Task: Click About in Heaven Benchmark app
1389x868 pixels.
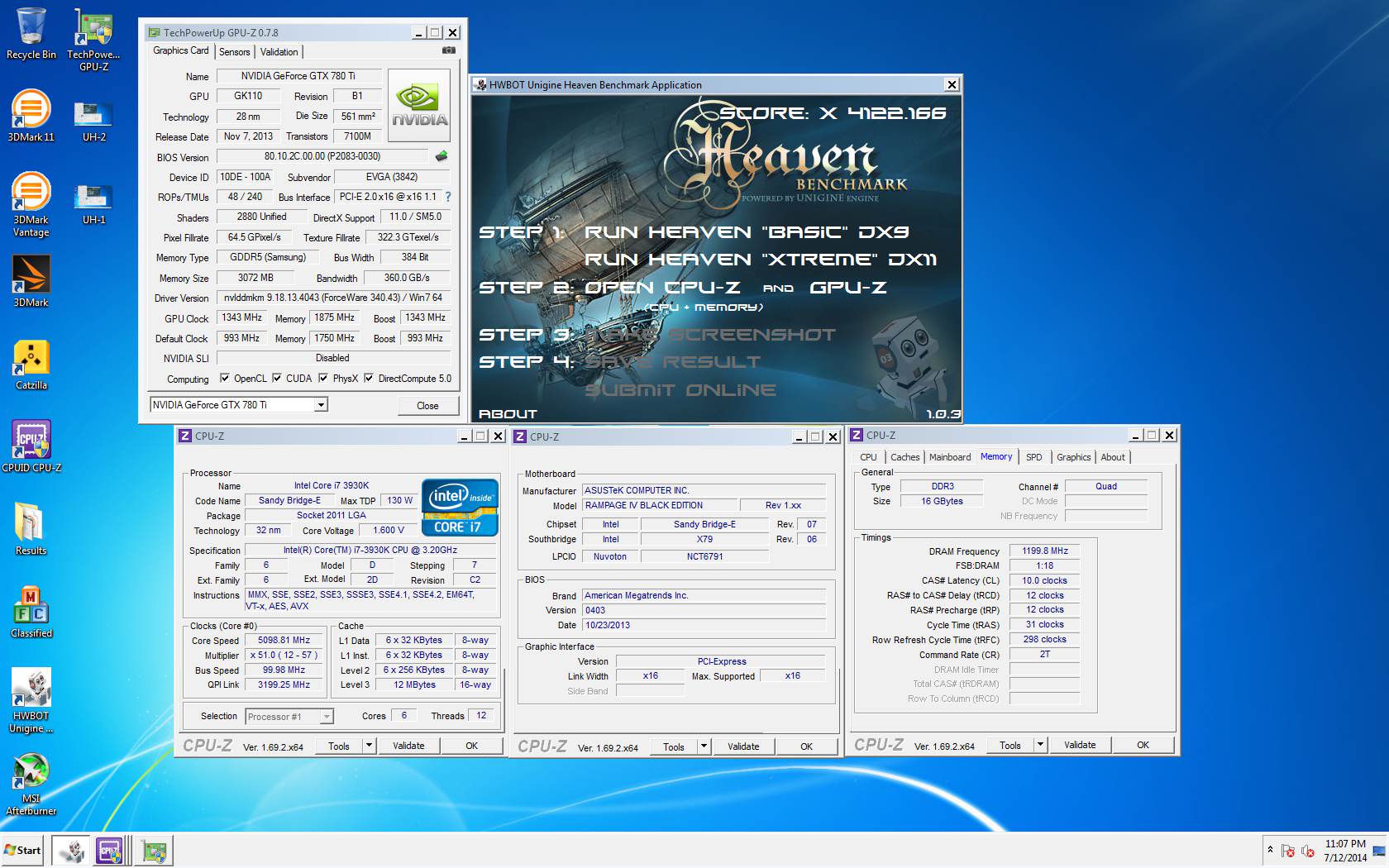Action: [508, 413]
